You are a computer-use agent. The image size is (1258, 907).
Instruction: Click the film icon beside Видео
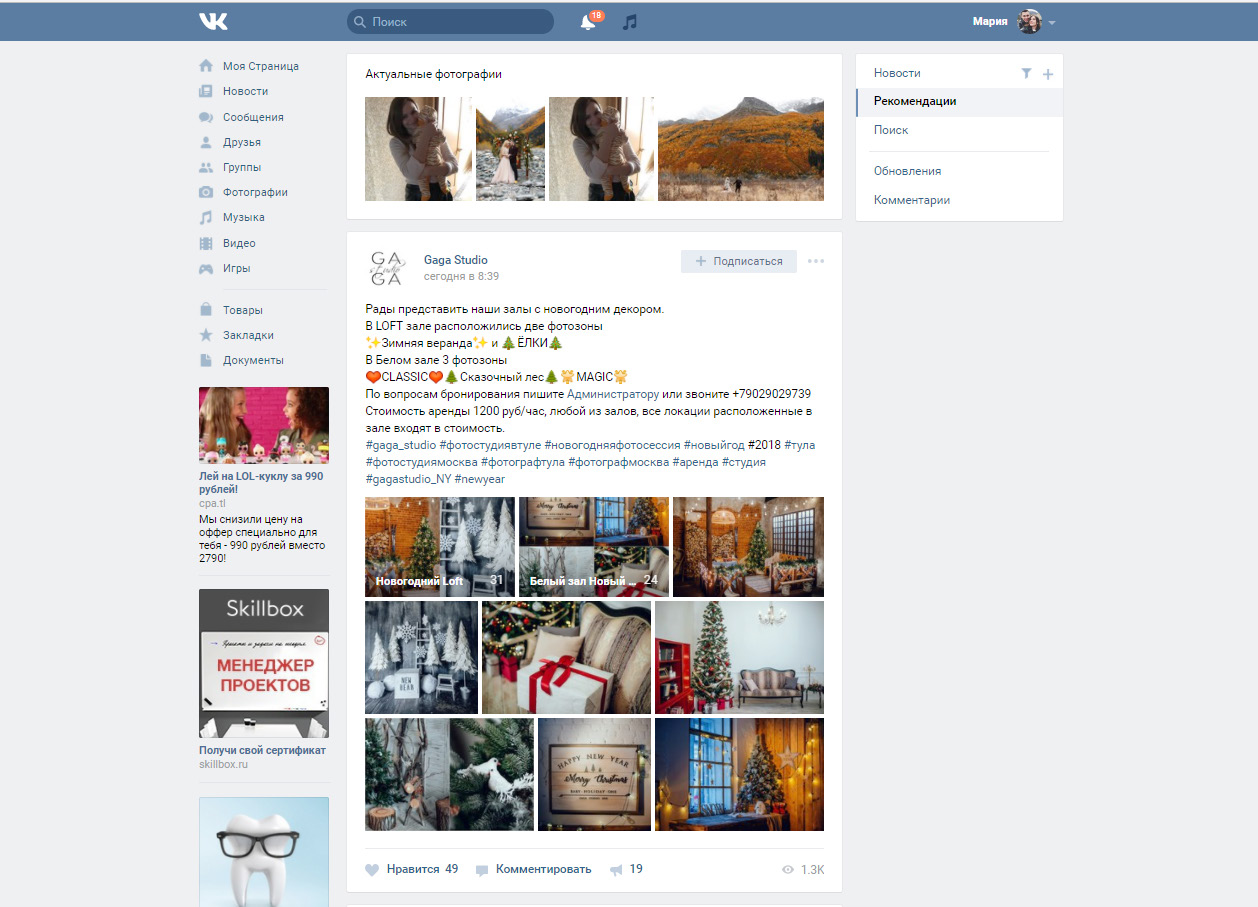[206, 243]
